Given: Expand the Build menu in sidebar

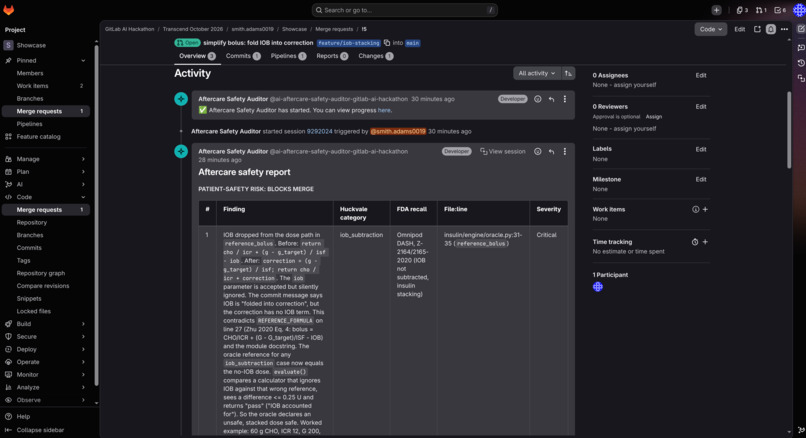Looking at the screenshot, I should pyautogui.click(x=83, y=324).
